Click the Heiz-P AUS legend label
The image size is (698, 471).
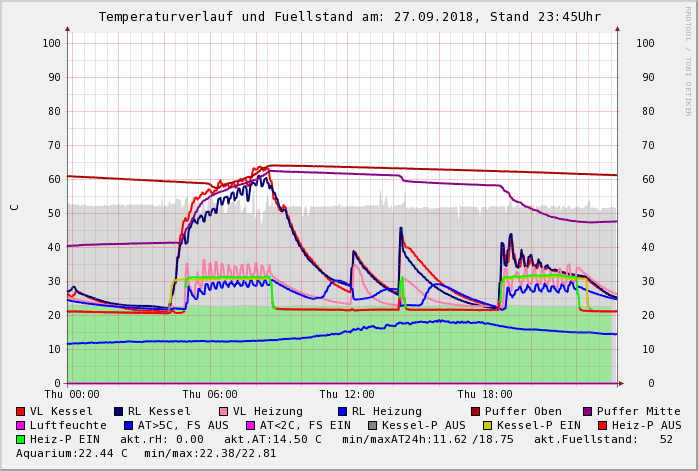tap(646, 425)
